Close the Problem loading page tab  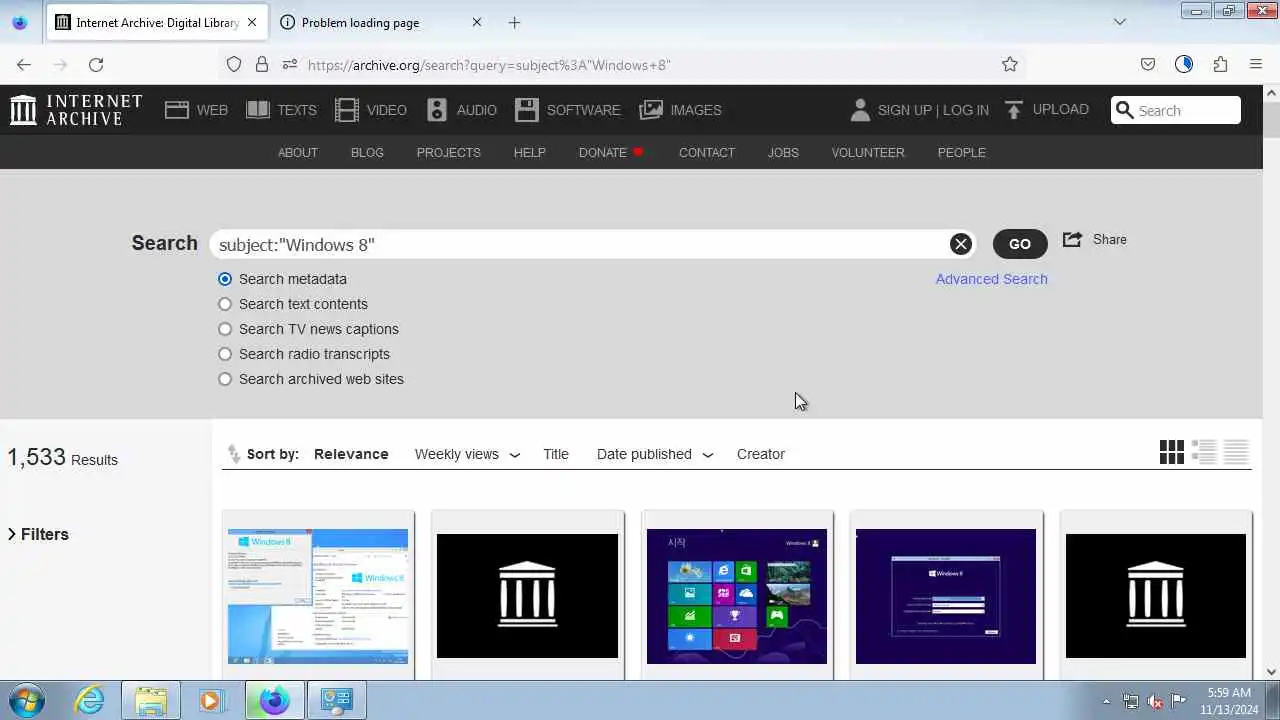(476, 22)
